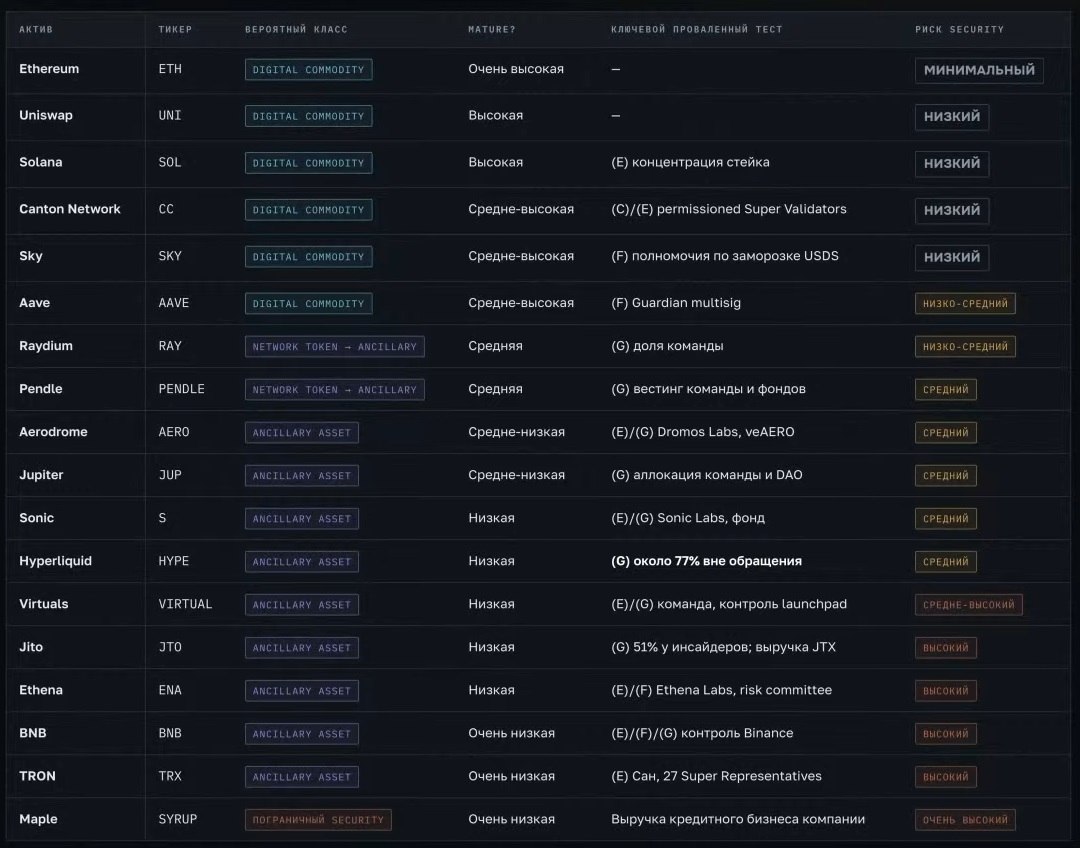Click Ancillary Asset badge in Jupiter row
The image size is (1080, 848).
tap(302, 476)
